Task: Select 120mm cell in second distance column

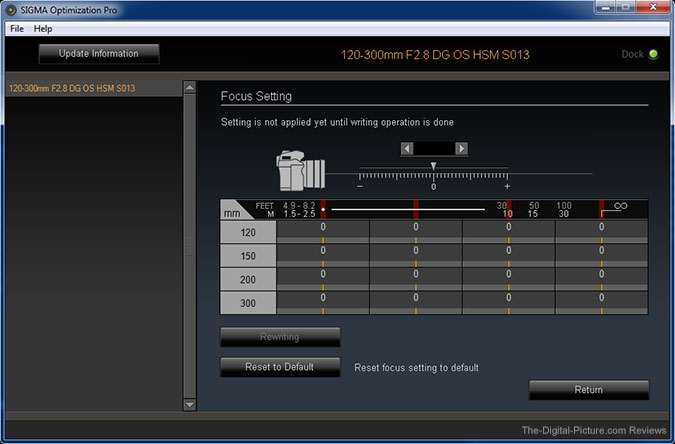Action: (416, 233)
